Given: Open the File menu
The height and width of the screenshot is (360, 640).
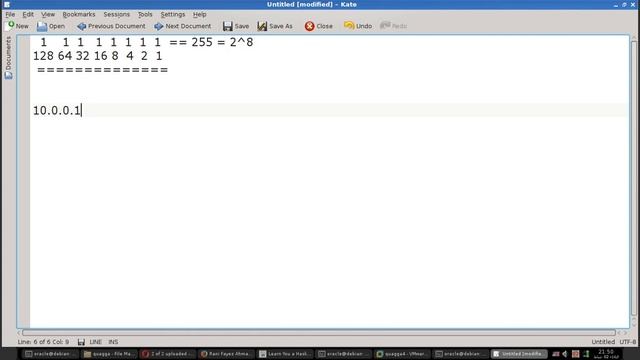Looking at the screenshot, I should [10, 14].
